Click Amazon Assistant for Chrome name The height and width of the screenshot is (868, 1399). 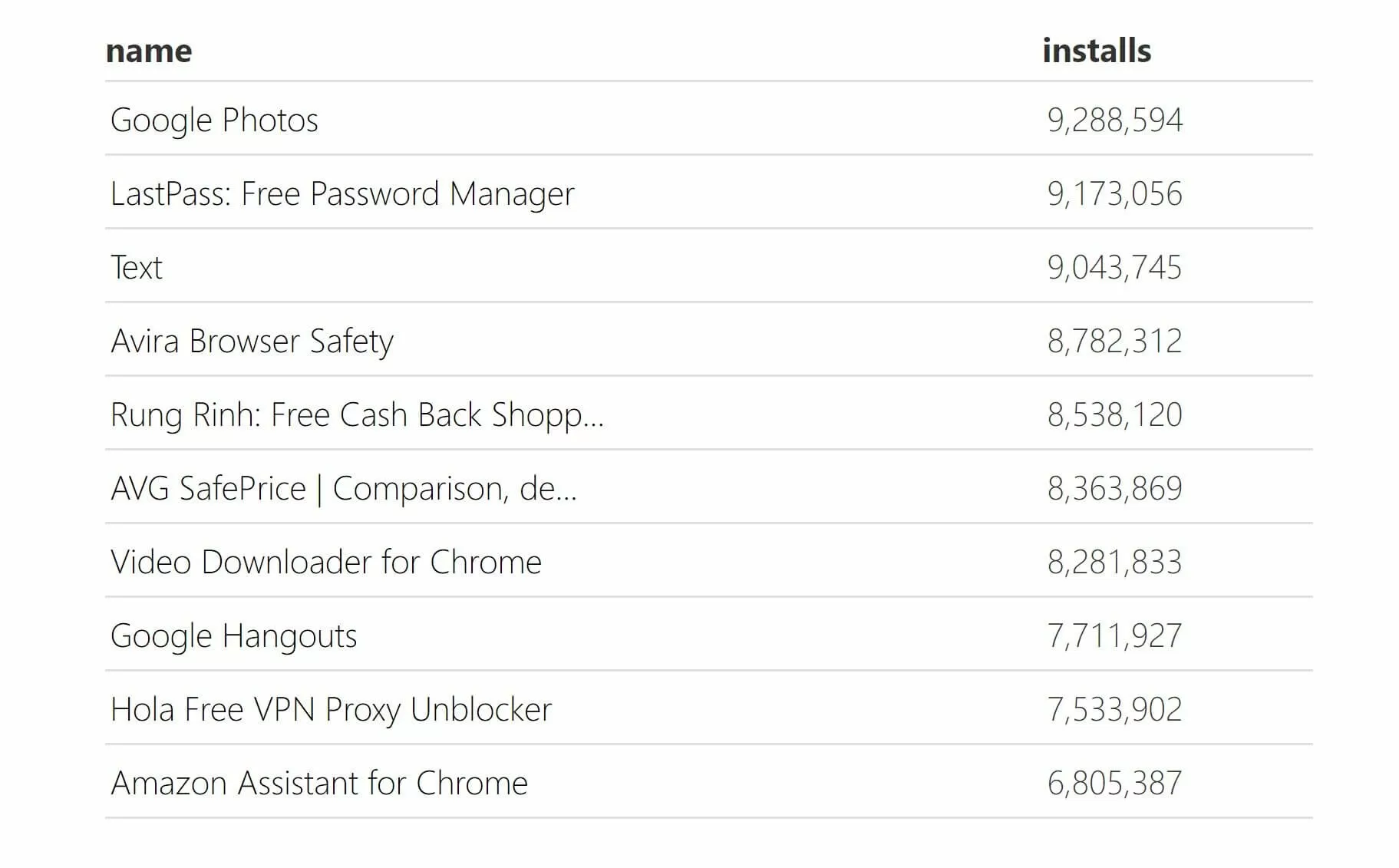[x=319, y=784]
